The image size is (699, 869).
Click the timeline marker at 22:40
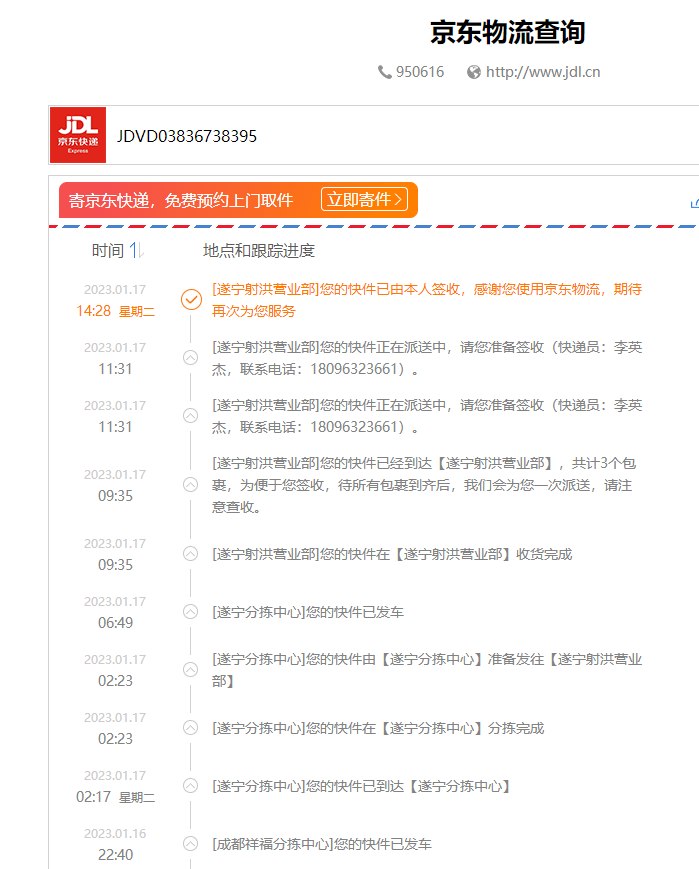click(191, 844)
